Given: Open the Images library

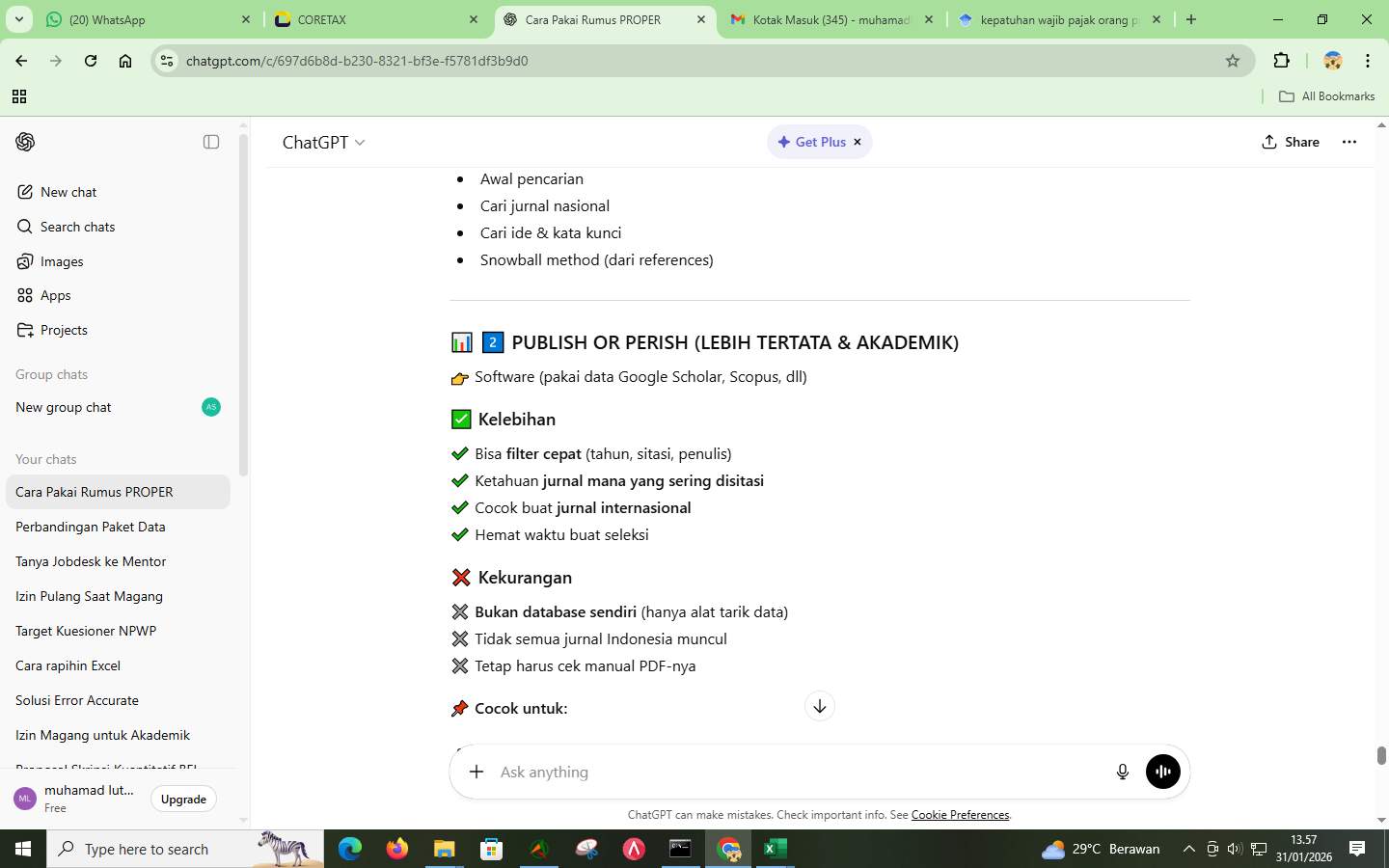Looking at the screenshot, I should [59, 261].
